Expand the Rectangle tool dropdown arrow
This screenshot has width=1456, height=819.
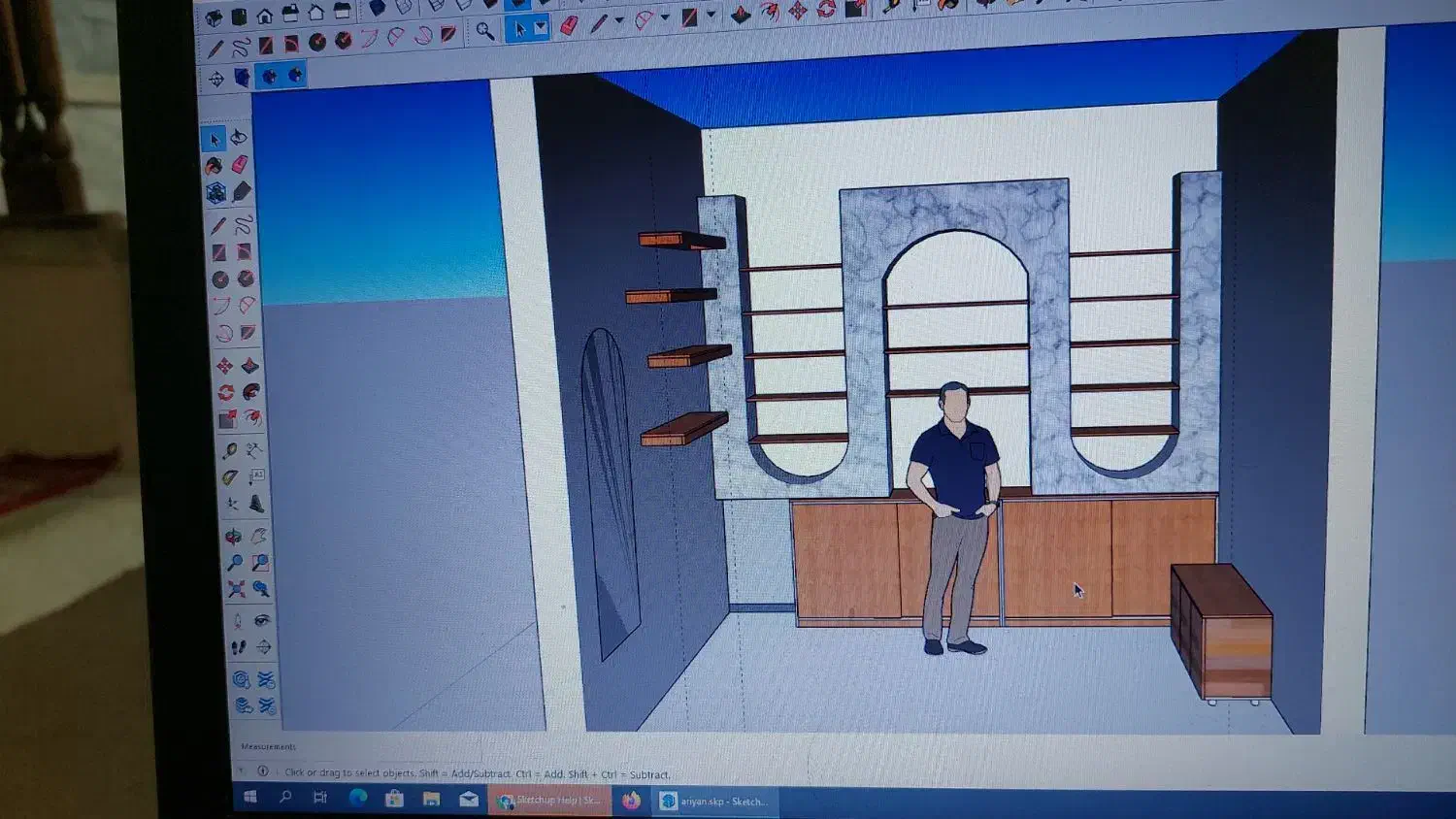click(x=711, y=16)
